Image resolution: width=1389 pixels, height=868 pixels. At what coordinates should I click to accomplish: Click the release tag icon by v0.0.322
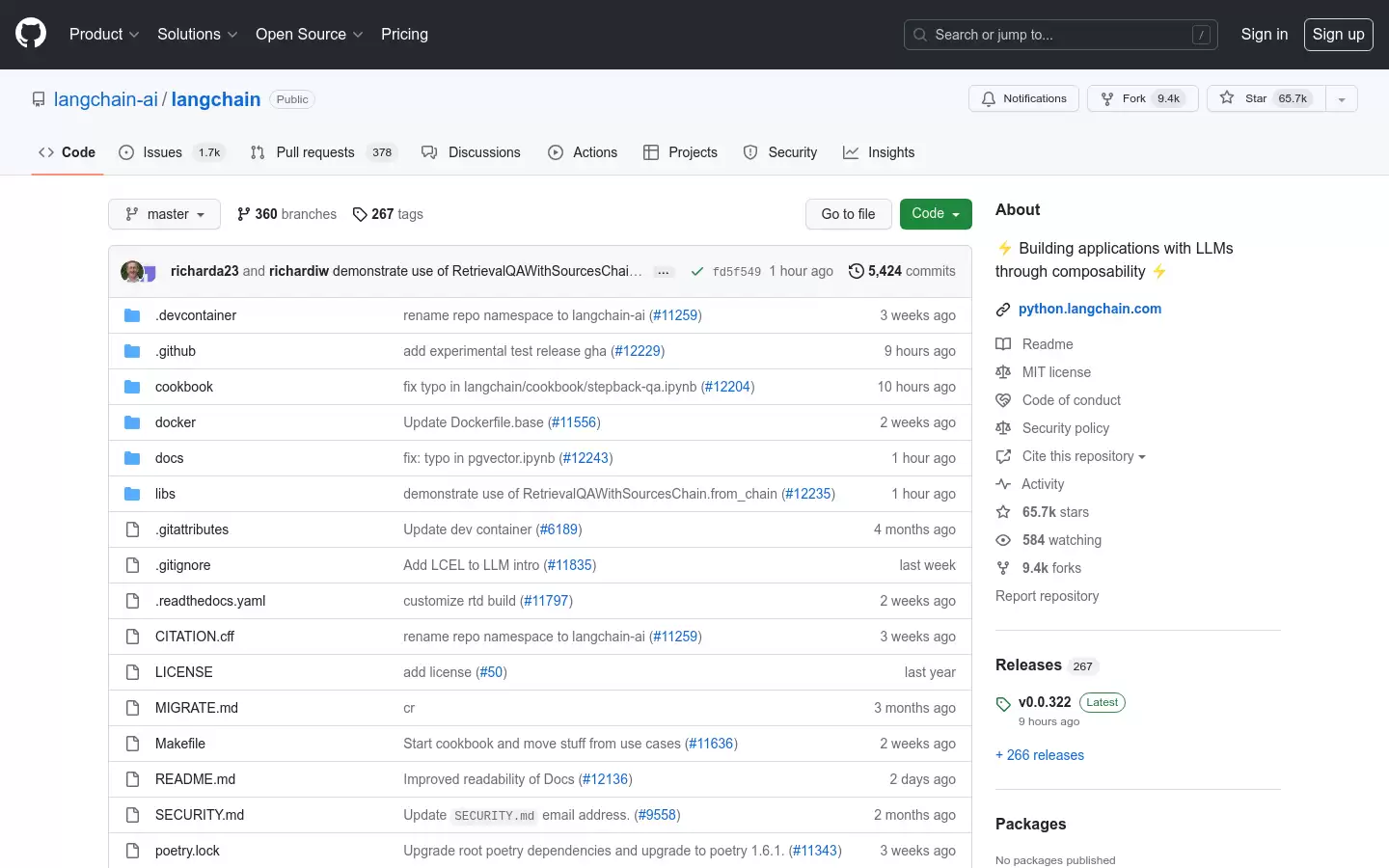[1003, 704]
